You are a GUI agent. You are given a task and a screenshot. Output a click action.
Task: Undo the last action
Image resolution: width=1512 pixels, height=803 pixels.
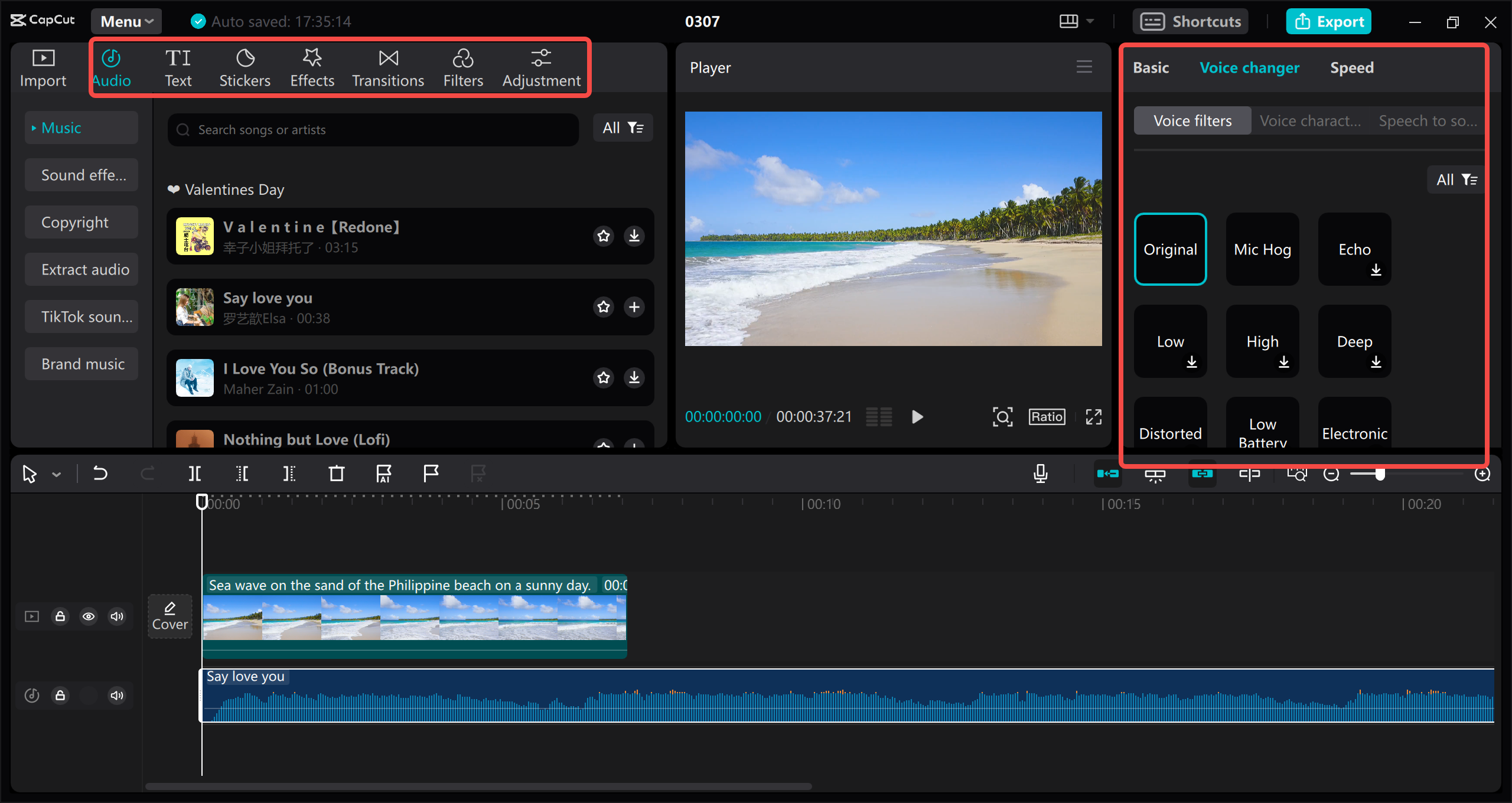click(x=100, y=473)
